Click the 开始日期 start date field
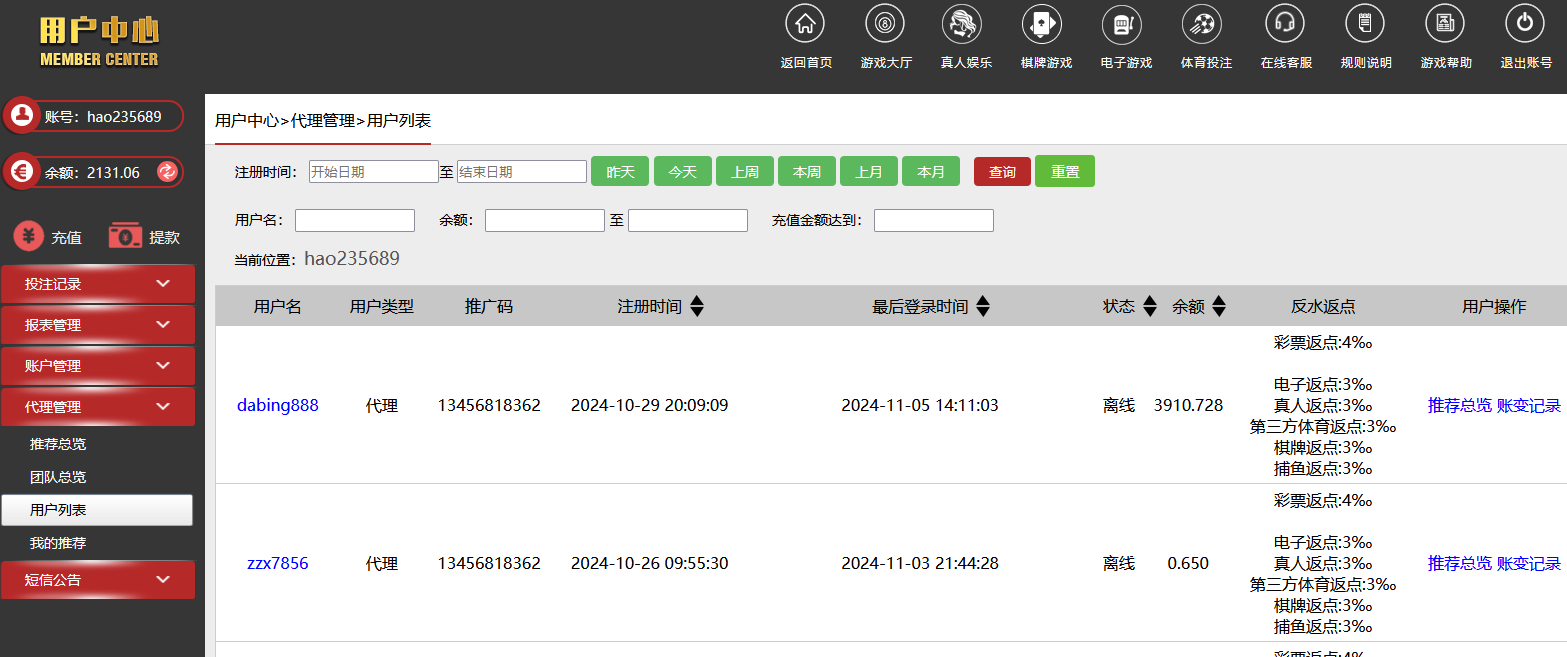 tap(373, 172)
